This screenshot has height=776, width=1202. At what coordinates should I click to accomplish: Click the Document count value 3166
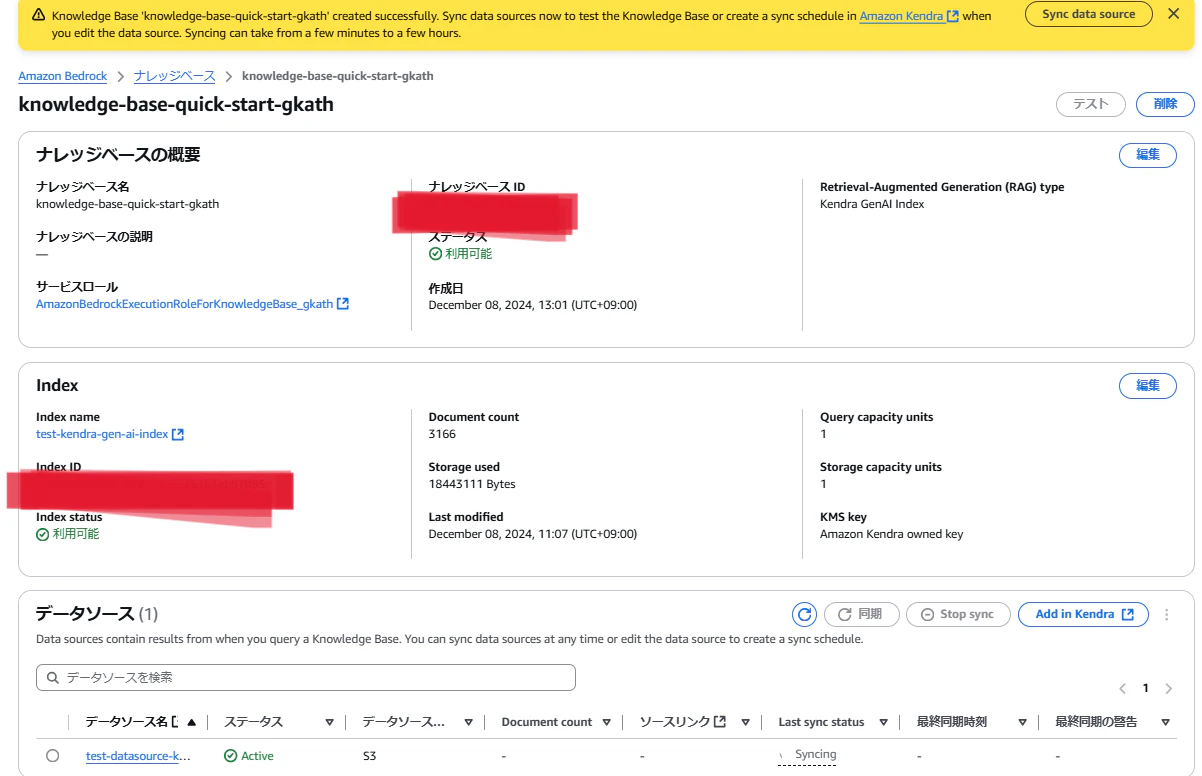(x=442, y=434)
